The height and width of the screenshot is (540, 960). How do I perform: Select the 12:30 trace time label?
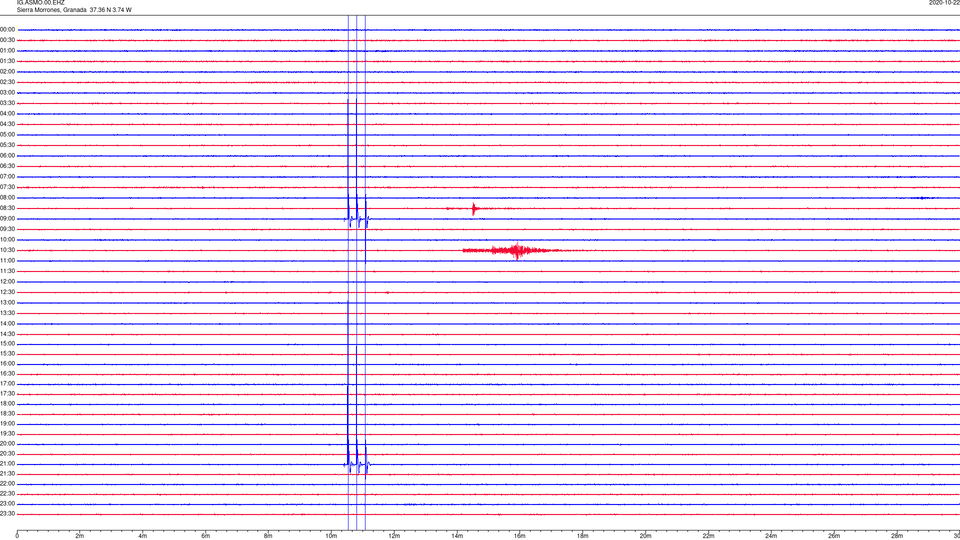pos(7,292)
